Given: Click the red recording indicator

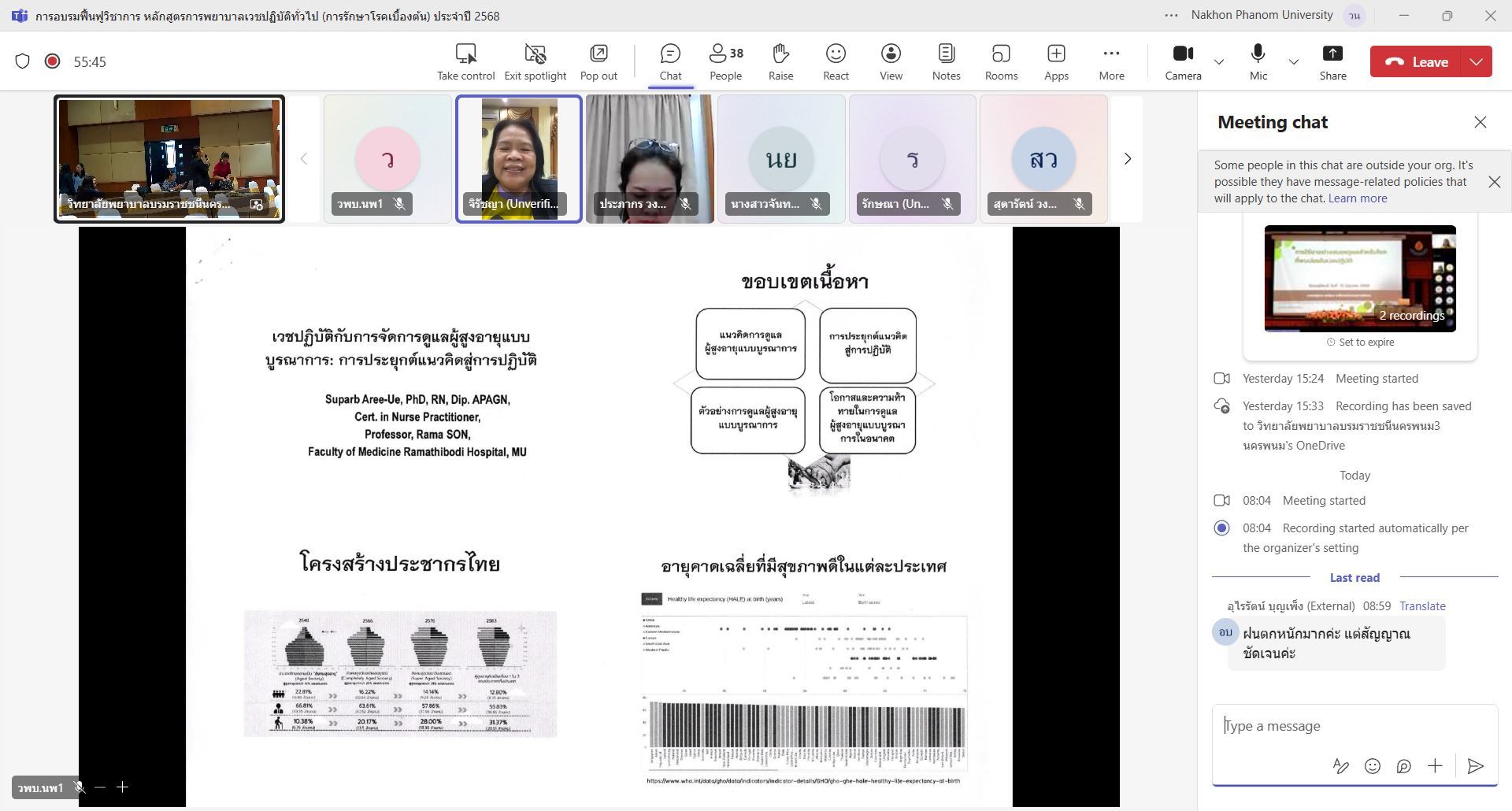Looking at the screenshot, I should (x=52, y=61).
